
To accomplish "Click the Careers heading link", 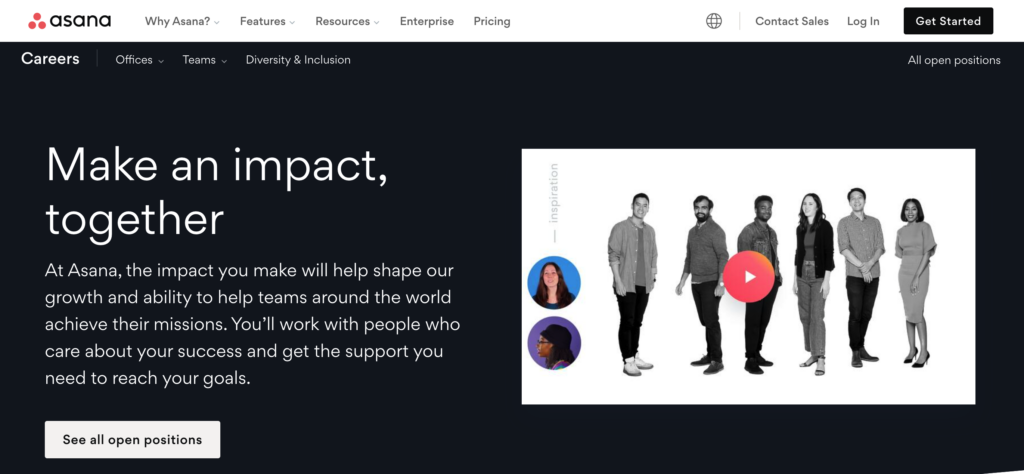I will coord(50,59).
